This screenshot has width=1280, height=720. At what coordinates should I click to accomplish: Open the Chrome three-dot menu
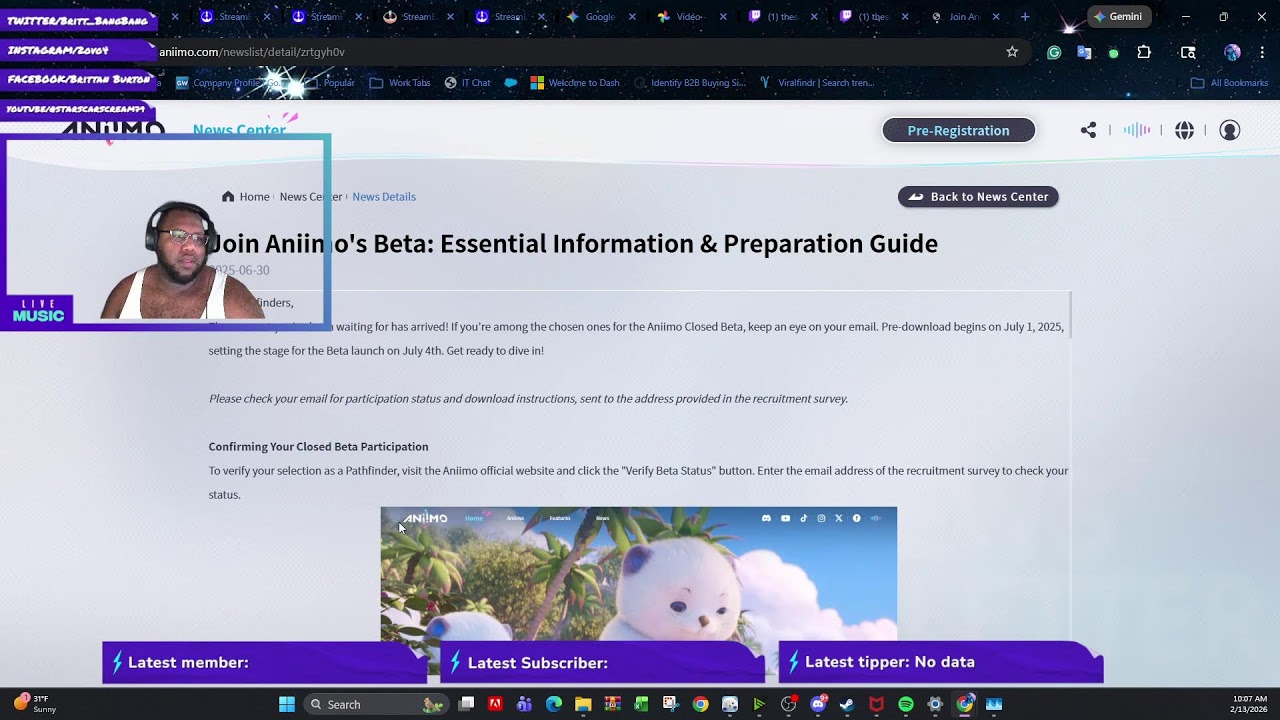coord(1262,52)
